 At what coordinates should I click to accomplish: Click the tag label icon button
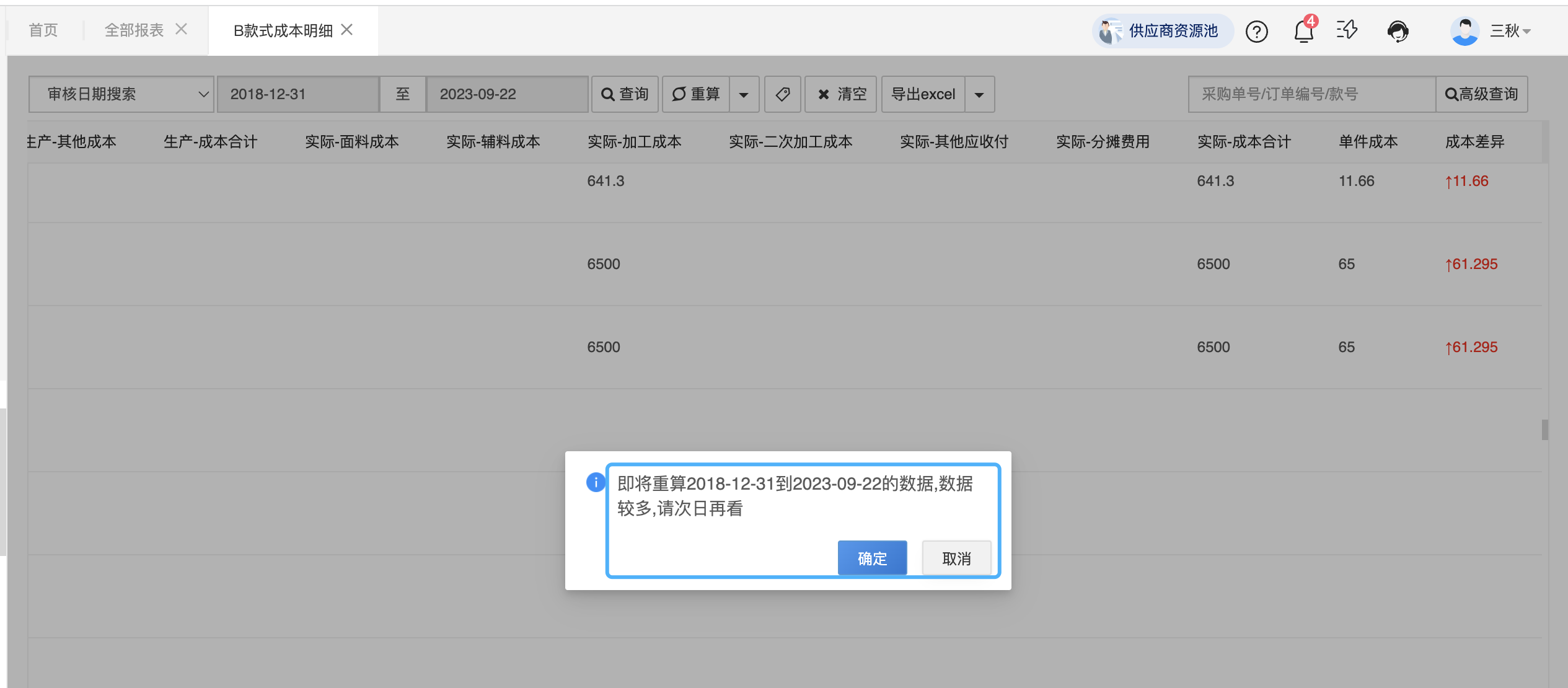pyautogui.click(x=782, y=94)
